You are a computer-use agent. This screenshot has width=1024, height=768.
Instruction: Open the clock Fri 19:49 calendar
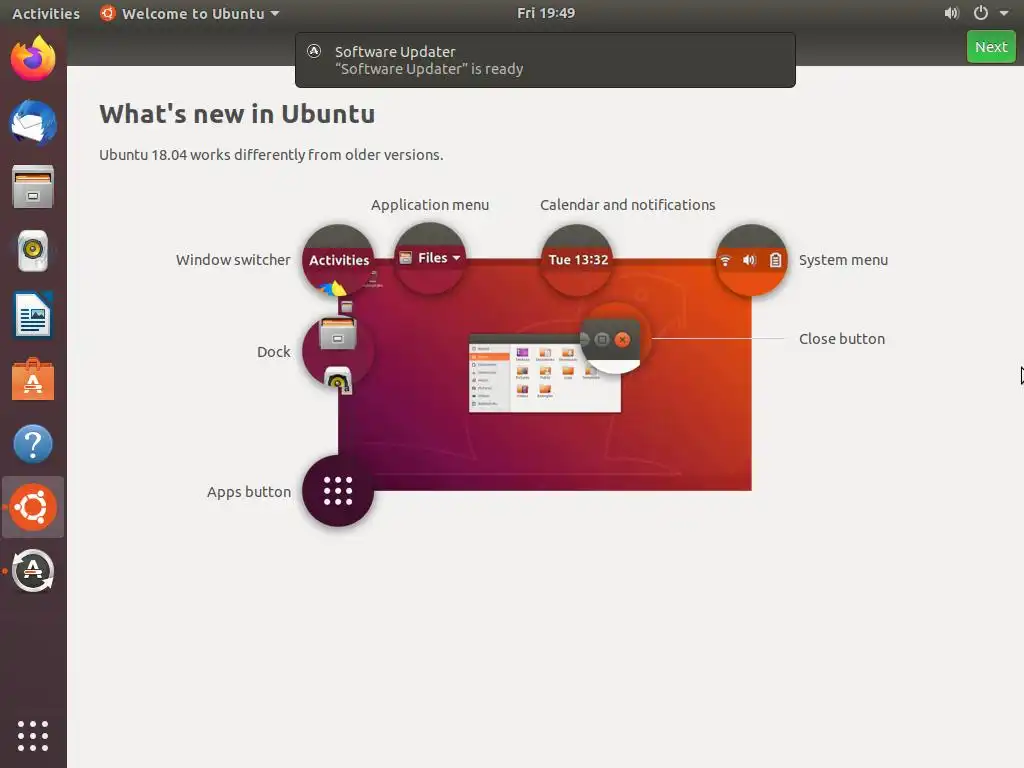[x=546, y=13]
